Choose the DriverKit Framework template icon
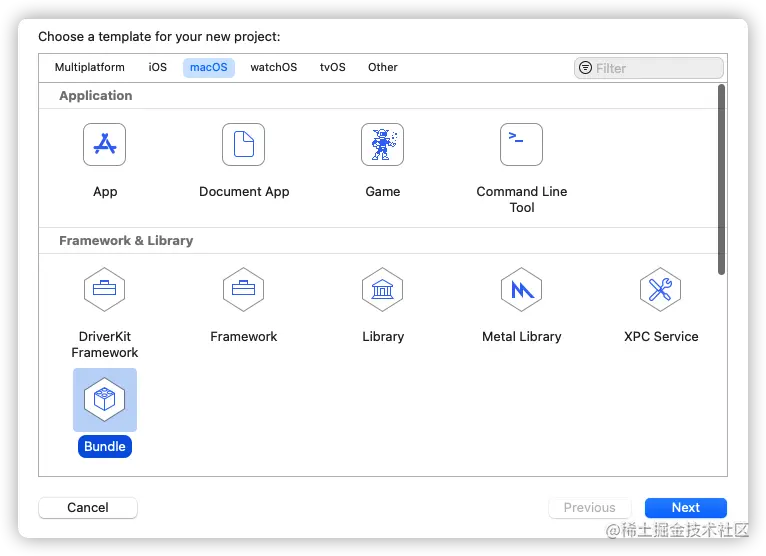 (105, 289)
